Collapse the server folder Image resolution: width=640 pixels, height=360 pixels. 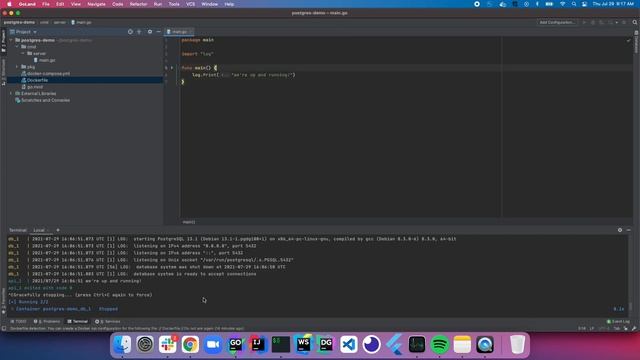[23, 53]
